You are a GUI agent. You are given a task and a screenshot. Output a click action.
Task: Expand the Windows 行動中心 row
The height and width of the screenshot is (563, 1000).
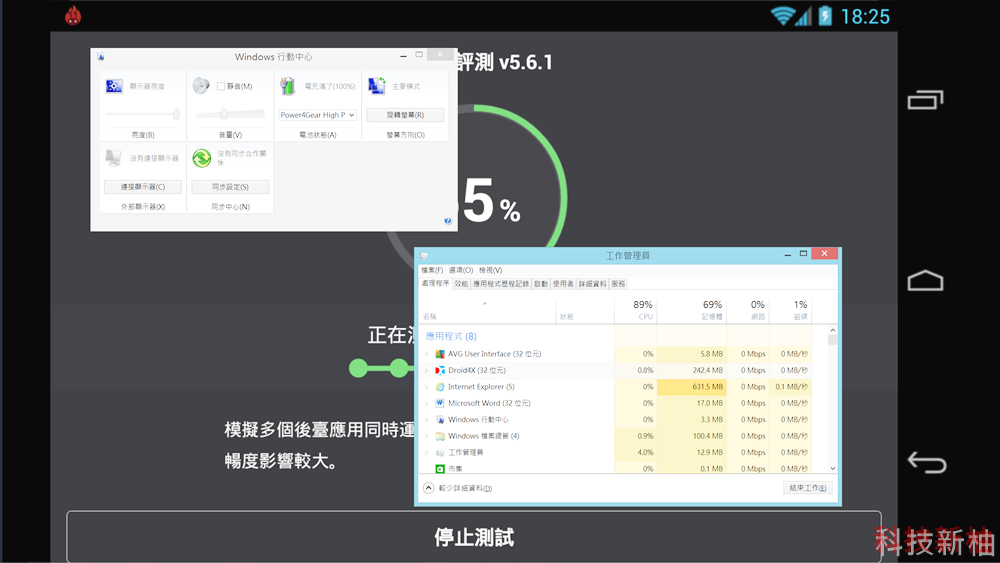coord(427,420)
